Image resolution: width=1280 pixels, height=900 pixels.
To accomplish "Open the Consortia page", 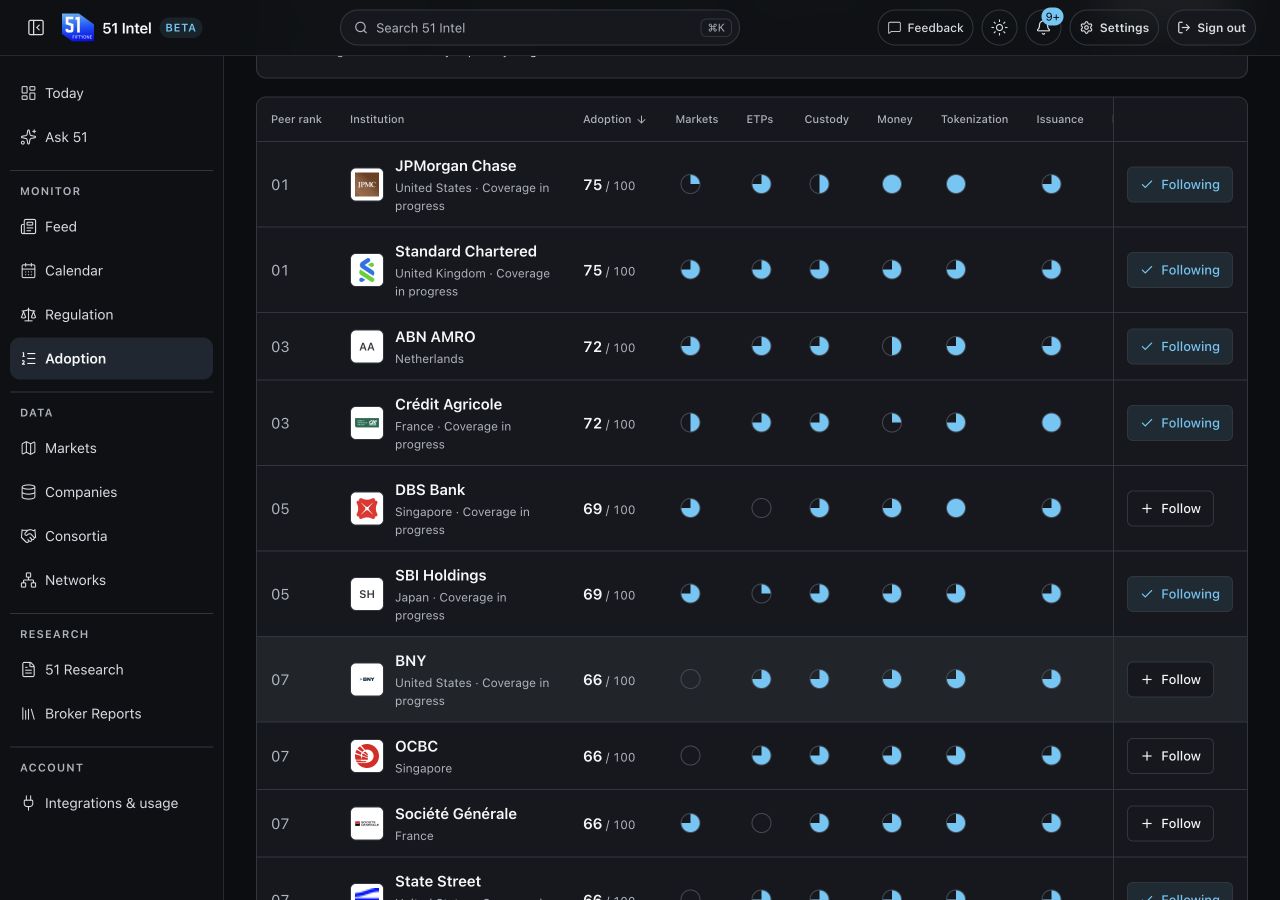I will (x=111, y=536).
